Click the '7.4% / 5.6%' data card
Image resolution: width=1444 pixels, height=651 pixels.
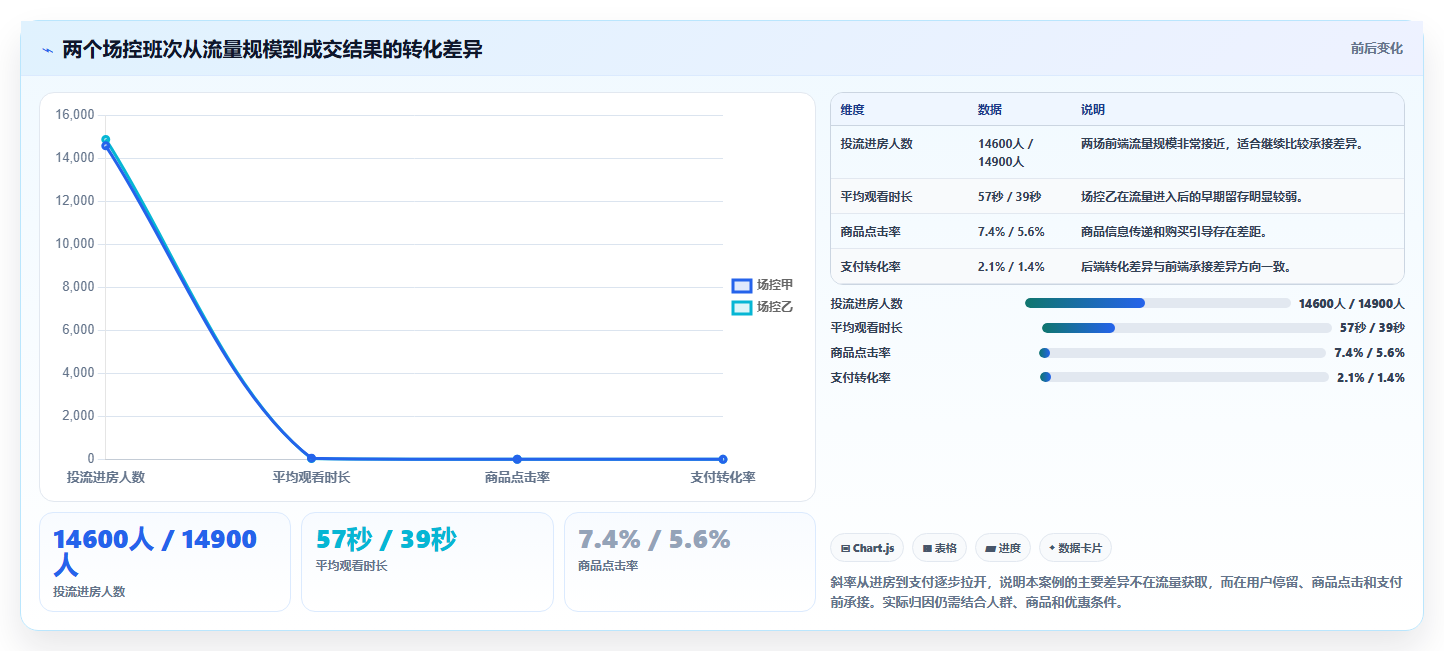coord(690,562)
